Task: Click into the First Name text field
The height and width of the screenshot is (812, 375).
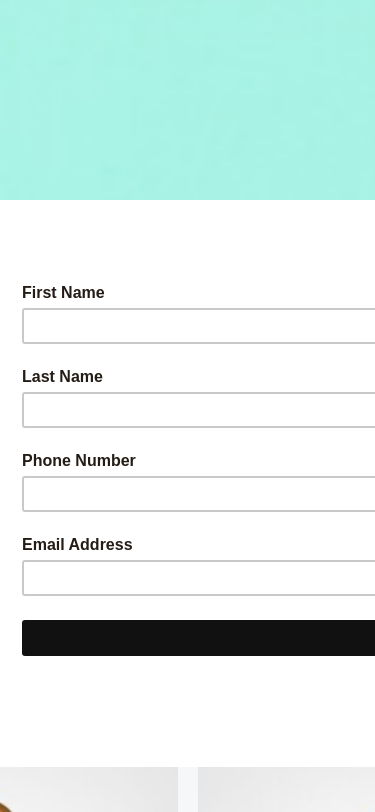Action: (198, 326)
